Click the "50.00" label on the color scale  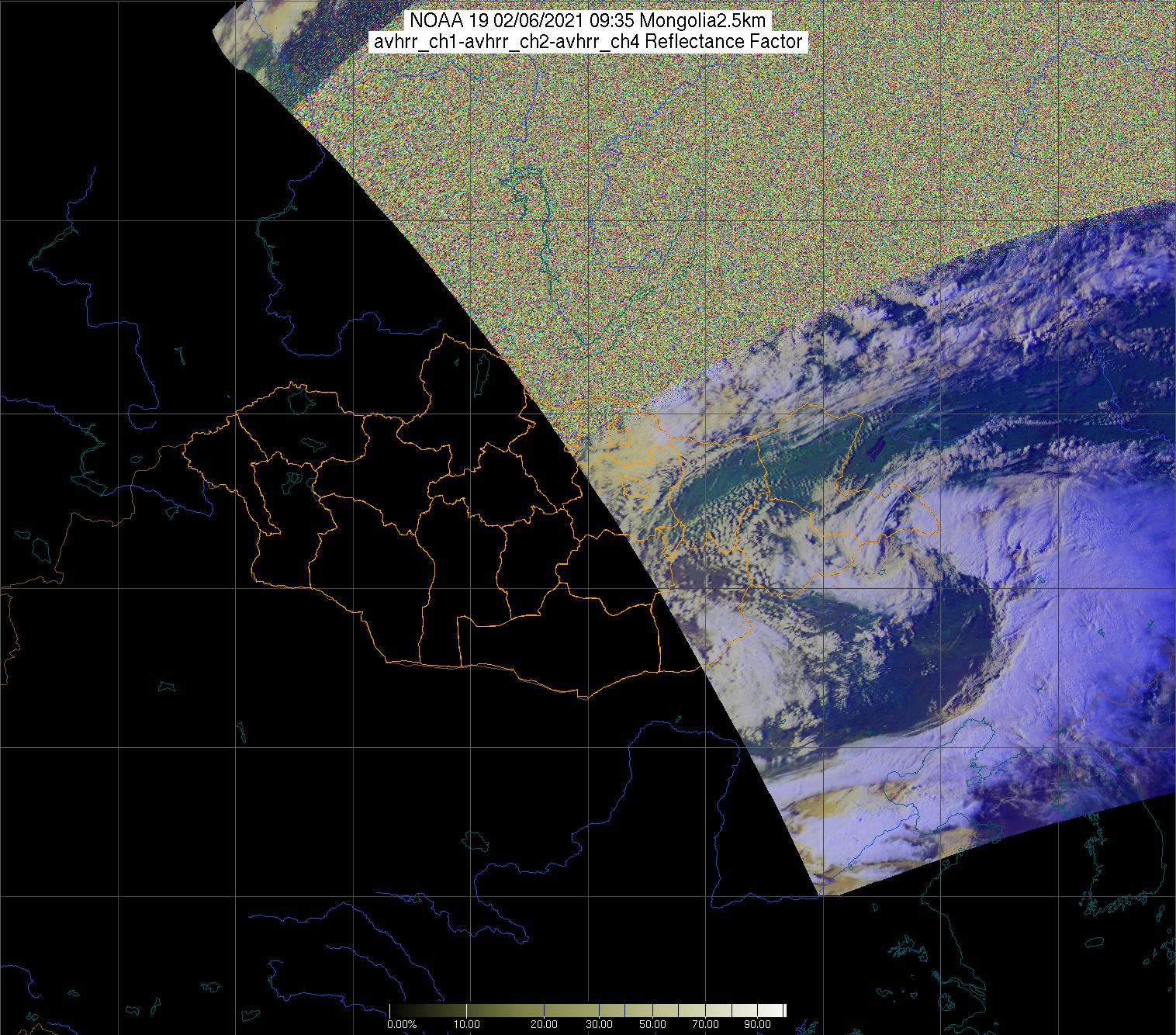652,1025
